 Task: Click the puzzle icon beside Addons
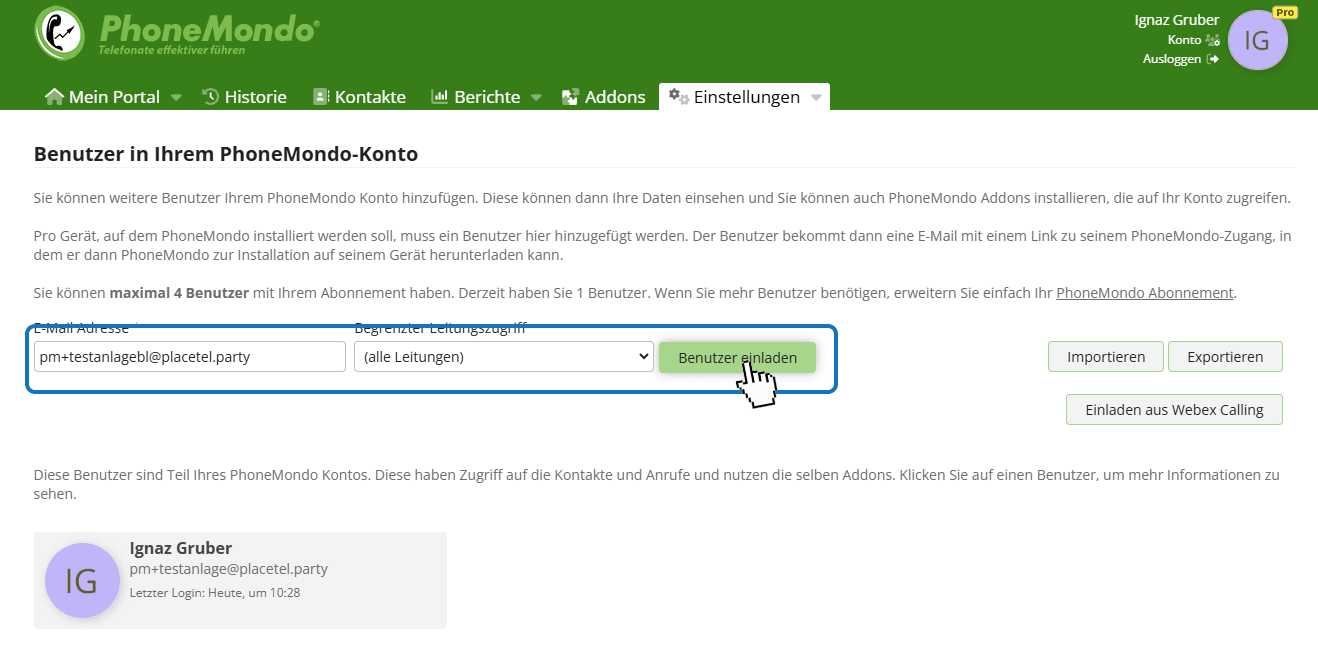[570, 97]
